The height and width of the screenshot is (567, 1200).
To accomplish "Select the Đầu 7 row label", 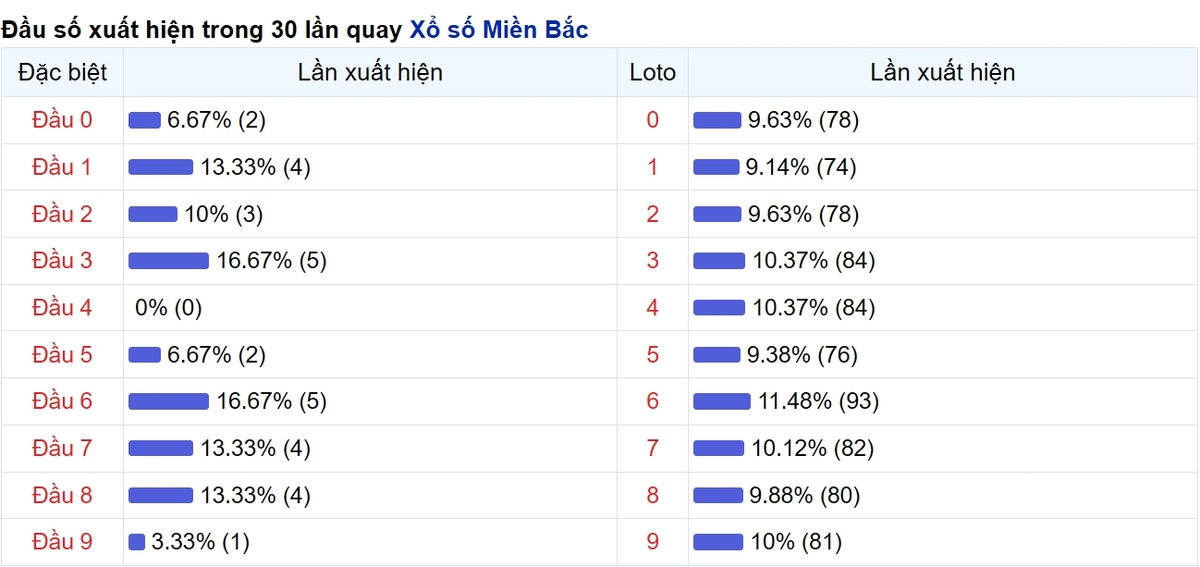I will click(x=62, y=449).
